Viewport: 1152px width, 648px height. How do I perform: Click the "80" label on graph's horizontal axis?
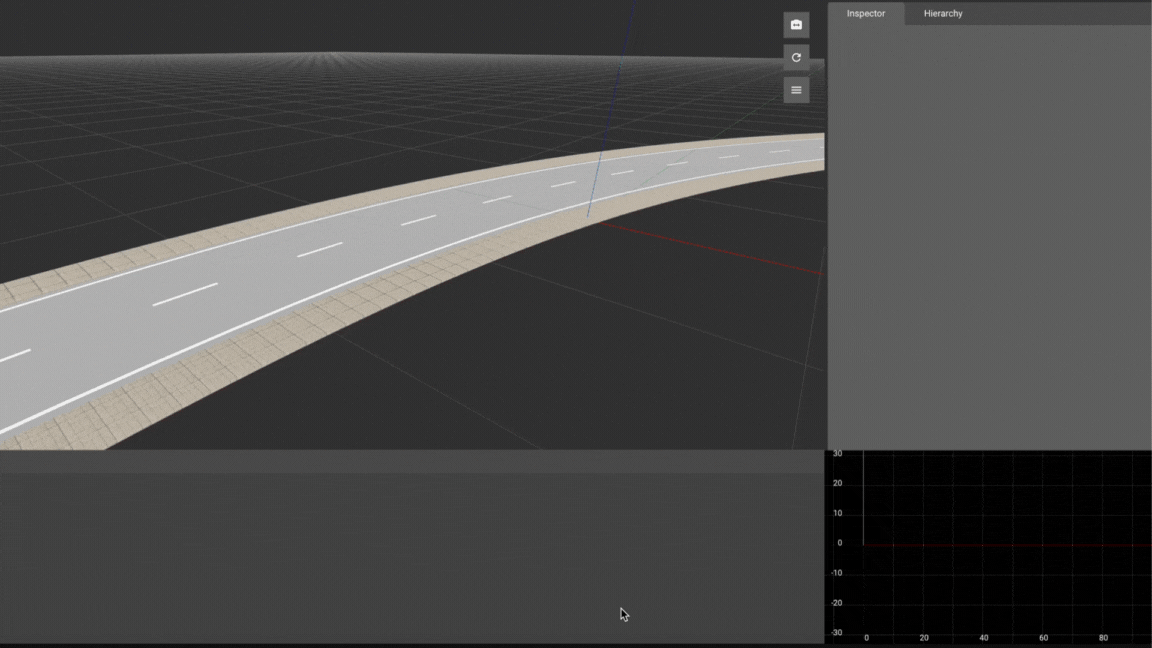tap(1103, 638)
